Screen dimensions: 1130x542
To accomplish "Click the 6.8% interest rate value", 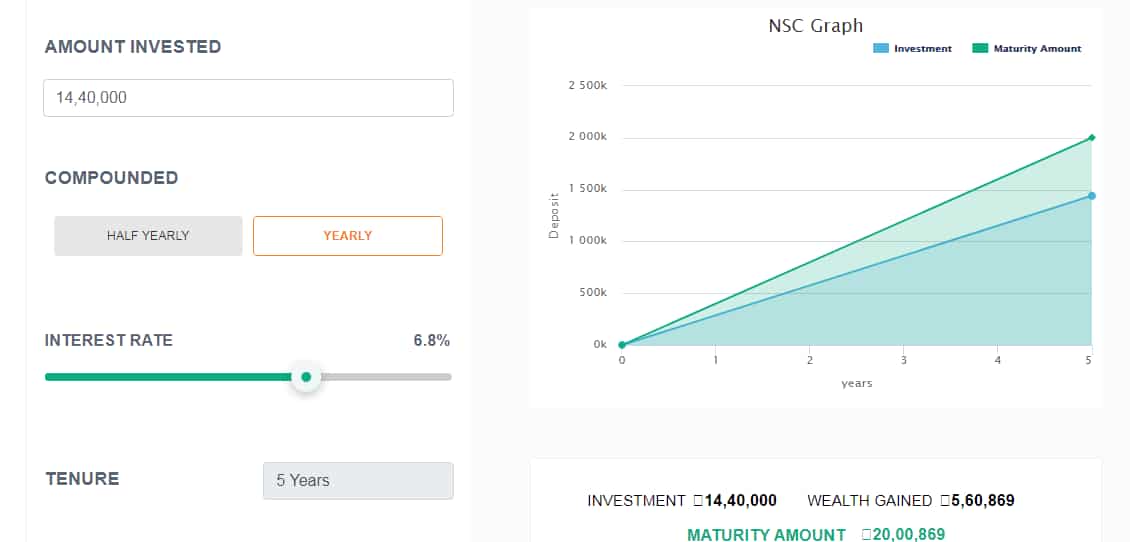I will tap(432, 341).
